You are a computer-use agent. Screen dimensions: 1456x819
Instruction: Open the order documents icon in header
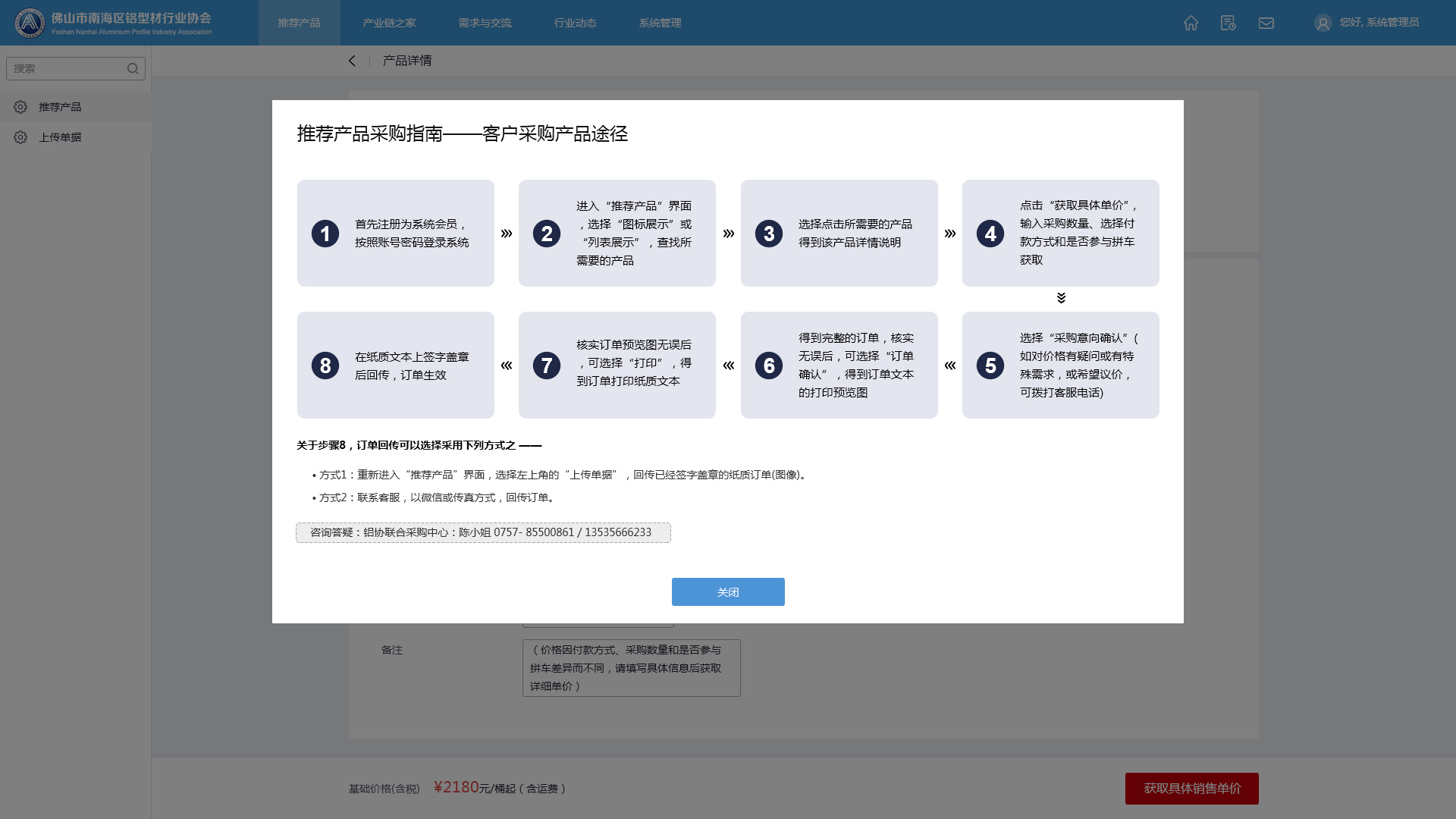coord(1228,23)
